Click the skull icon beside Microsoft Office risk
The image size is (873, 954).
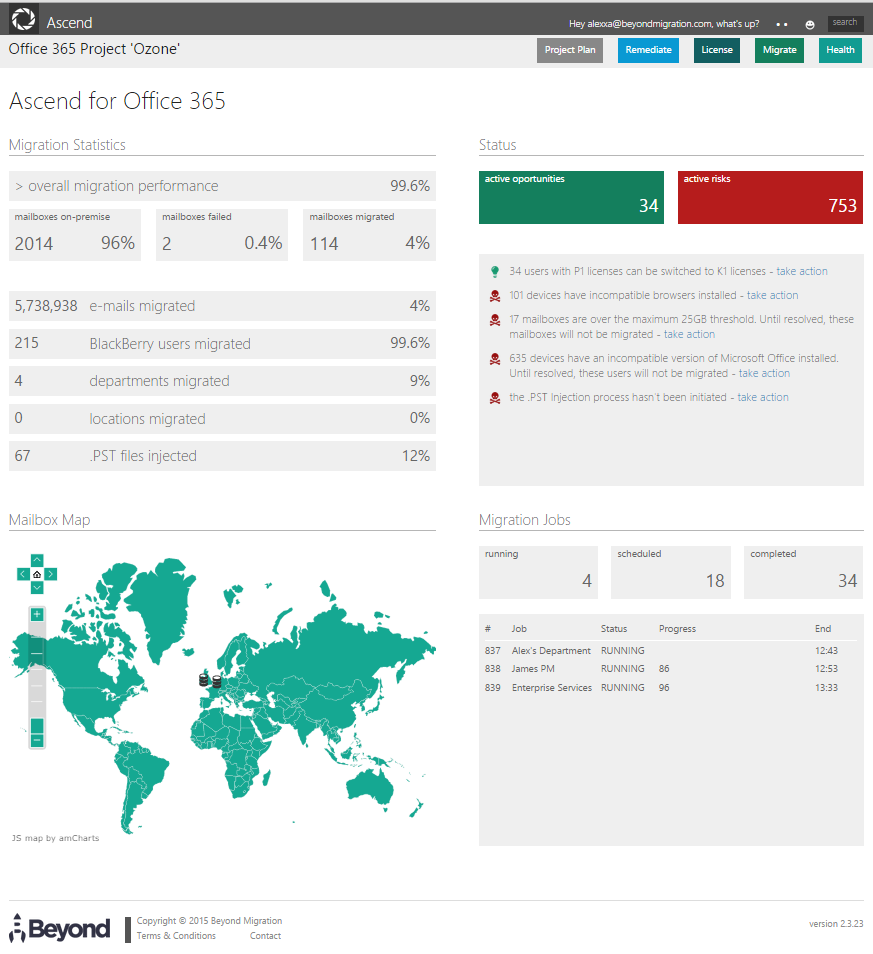click(495, 359)
